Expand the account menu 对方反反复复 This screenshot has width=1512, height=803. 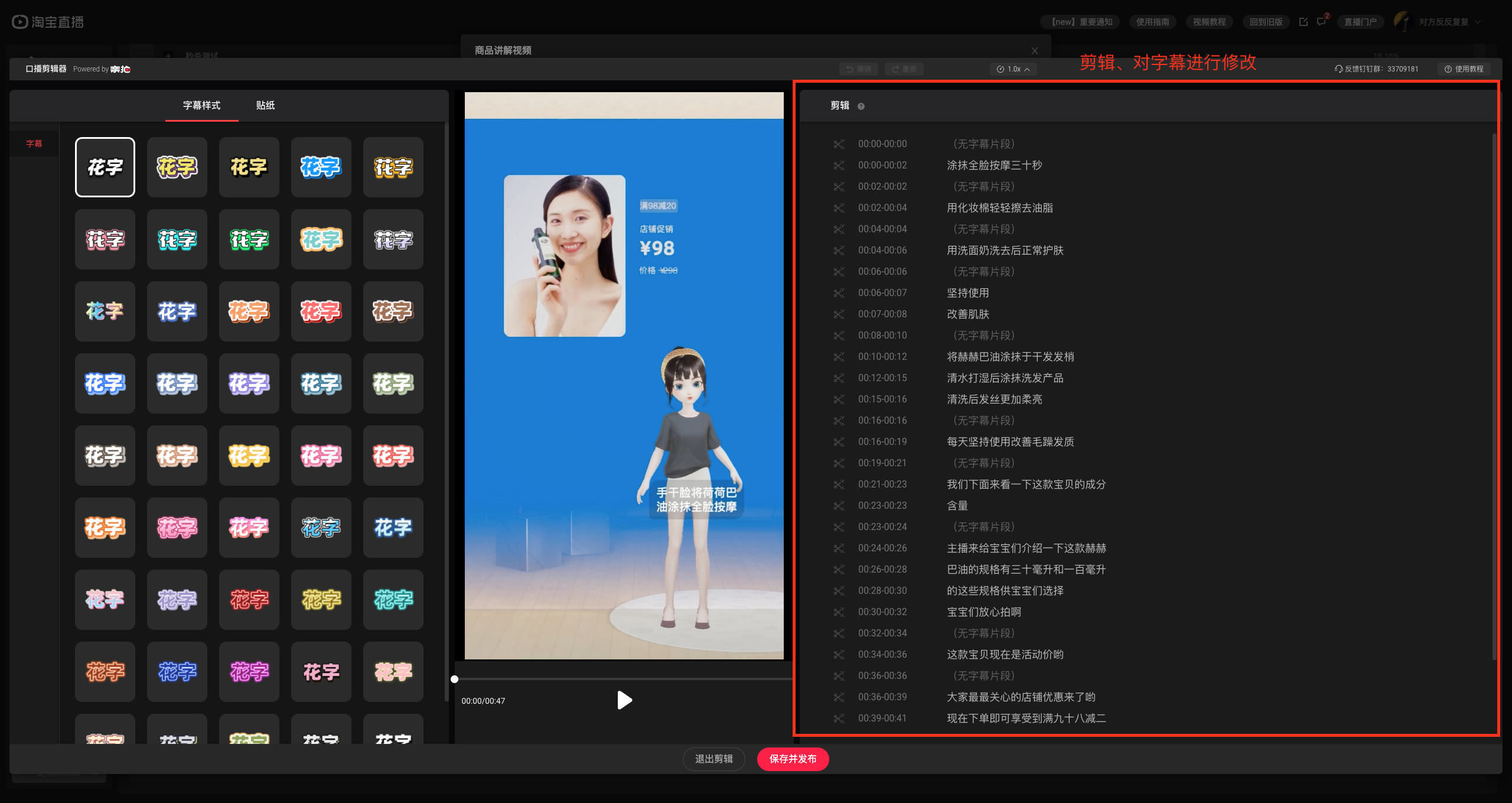point(1450,22)
